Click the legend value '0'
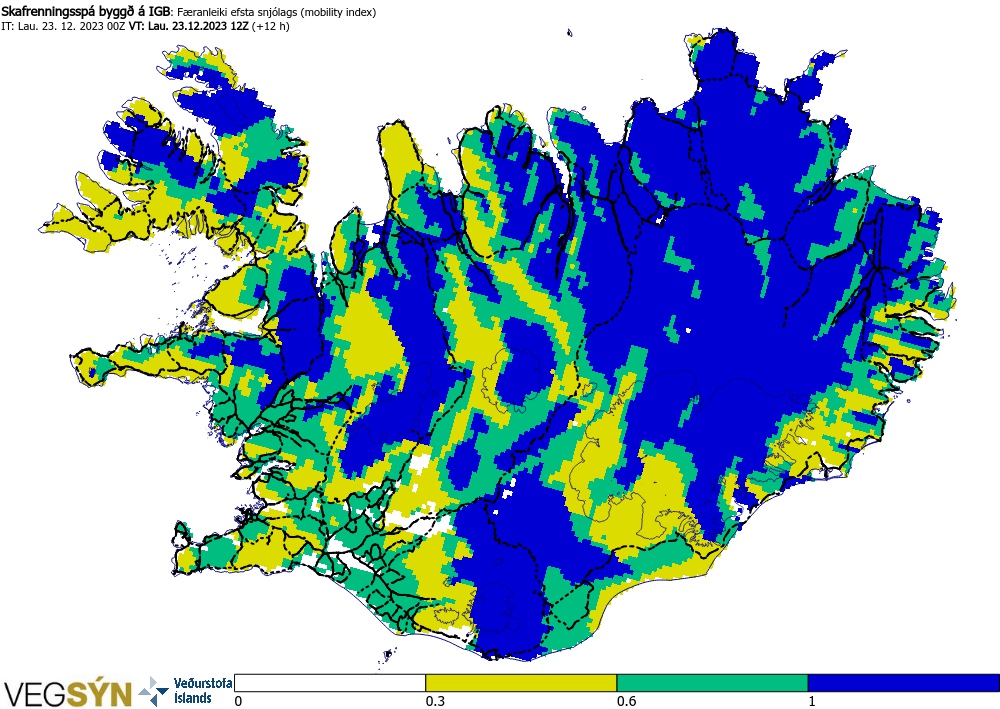 239,701
